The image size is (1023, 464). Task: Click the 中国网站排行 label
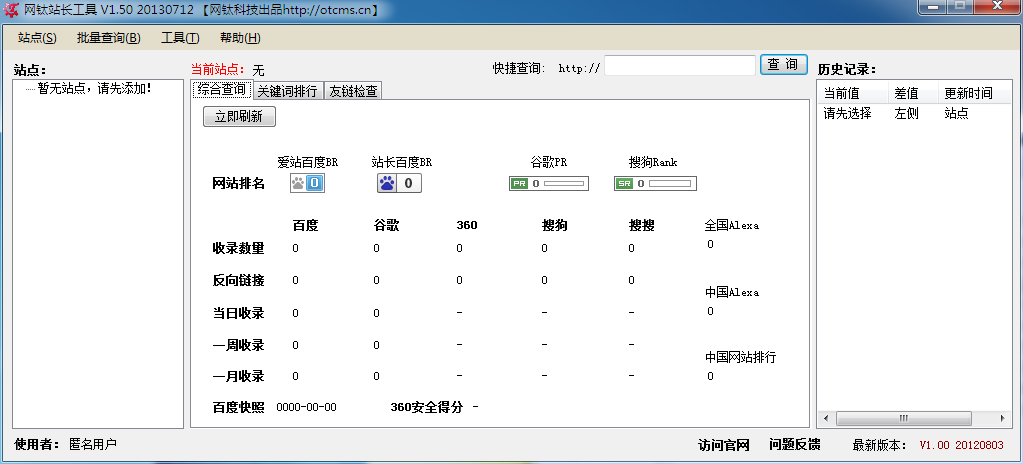click(741, 358)
